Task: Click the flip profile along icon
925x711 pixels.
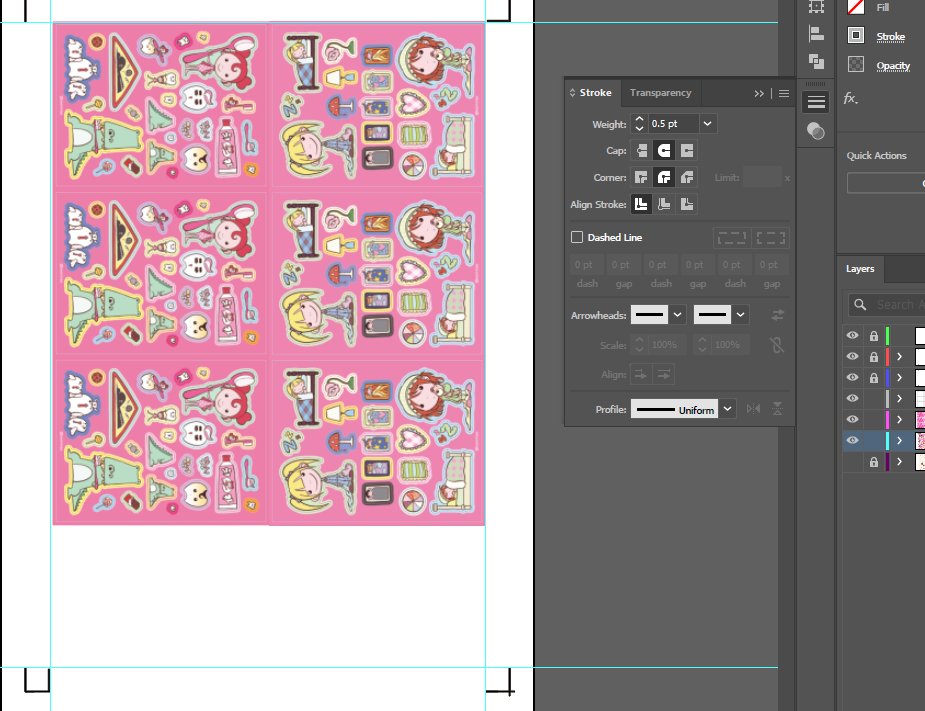Action: click(753, 409)
